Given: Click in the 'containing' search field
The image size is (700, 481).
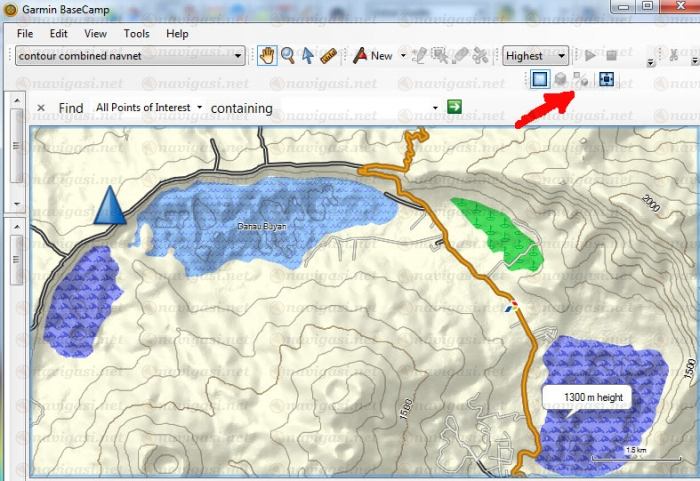Looking at the screenshot, I should coord(360,107).
